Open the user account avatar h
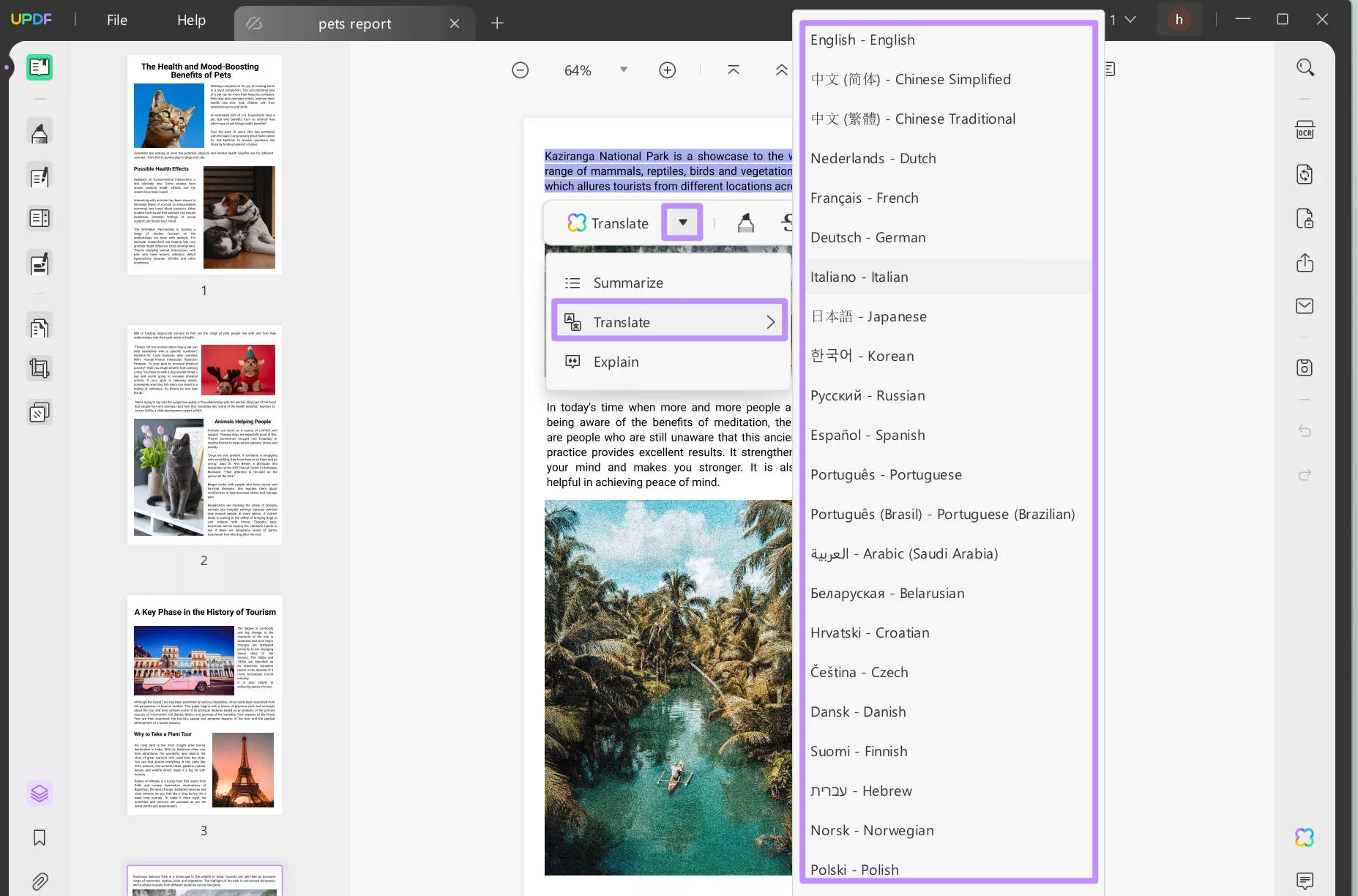1358x896 pixels. pos(1179,20)
